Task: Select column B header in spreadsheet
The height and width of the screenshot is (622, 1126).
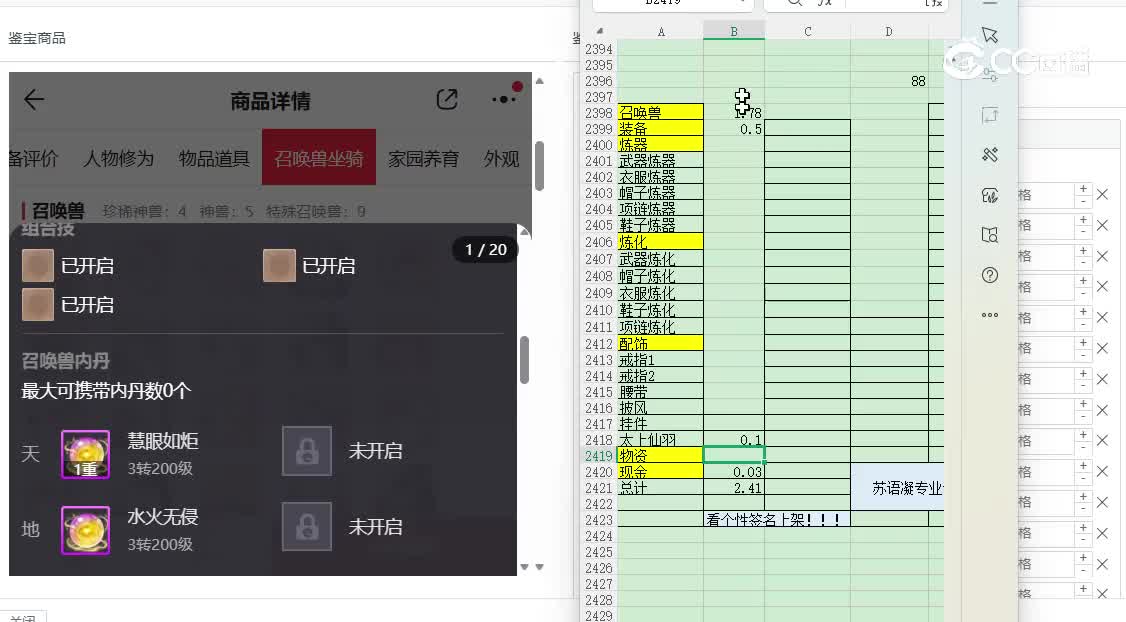Action: click(x=733, y=32)
